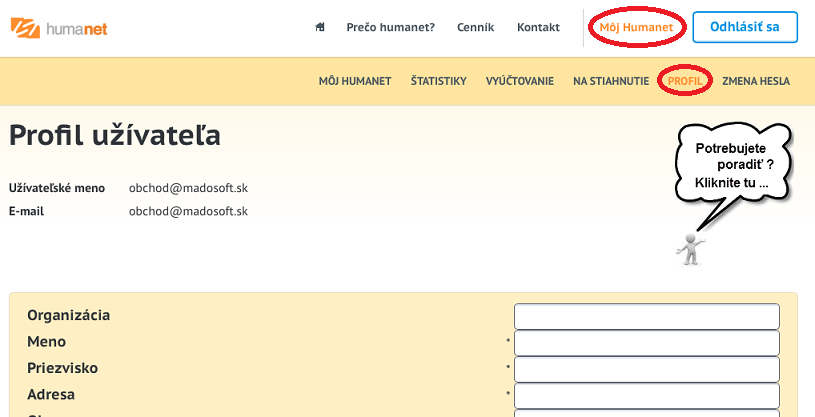
Task: Click the partially visible field below Adresa
Action: (x=646, y=413)
